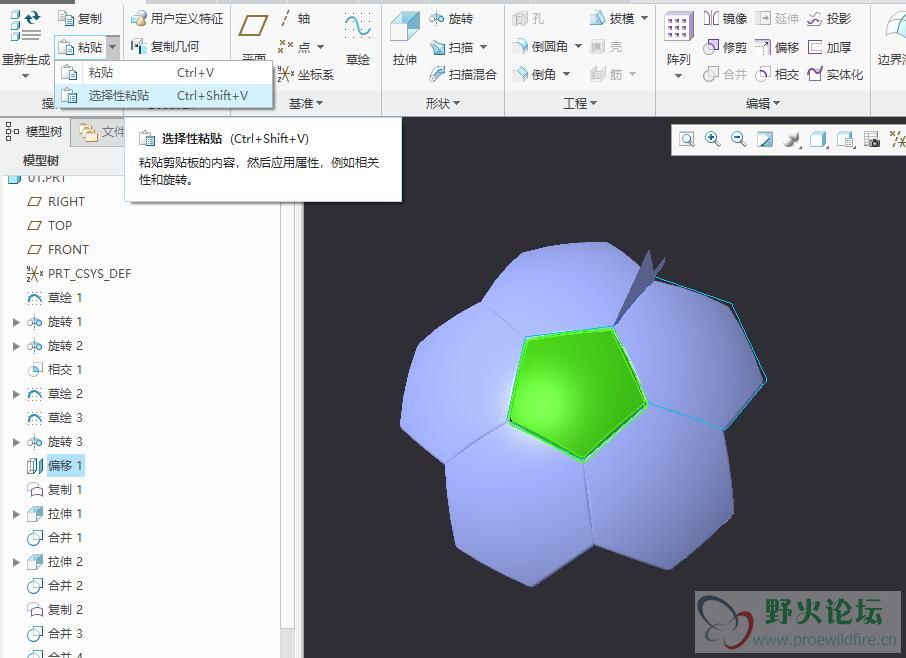This screenshot has width=906, height=658.
Task: Select the 轴 datum axis tool
Action: tap(295, 18)
